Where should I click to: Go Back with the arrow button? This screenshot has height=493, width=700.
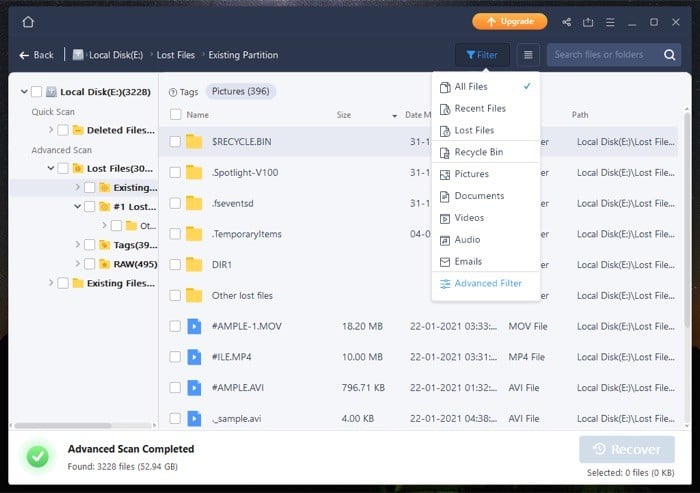[36, 55]
